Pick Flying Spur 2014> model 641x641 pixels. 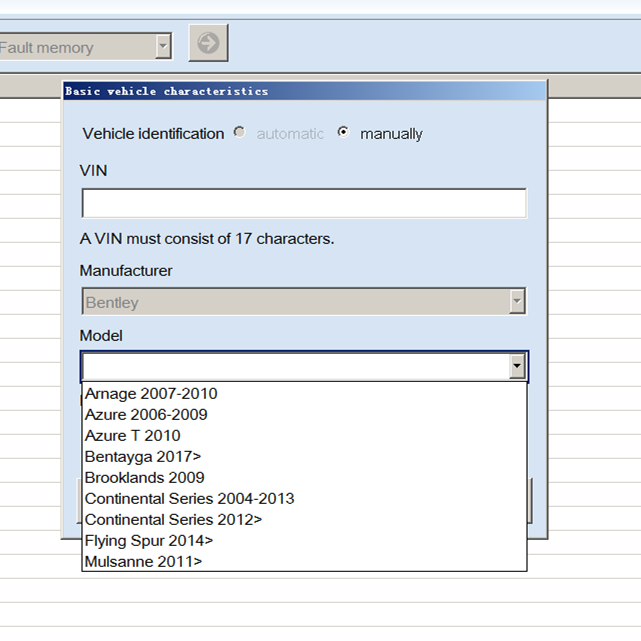304,541
